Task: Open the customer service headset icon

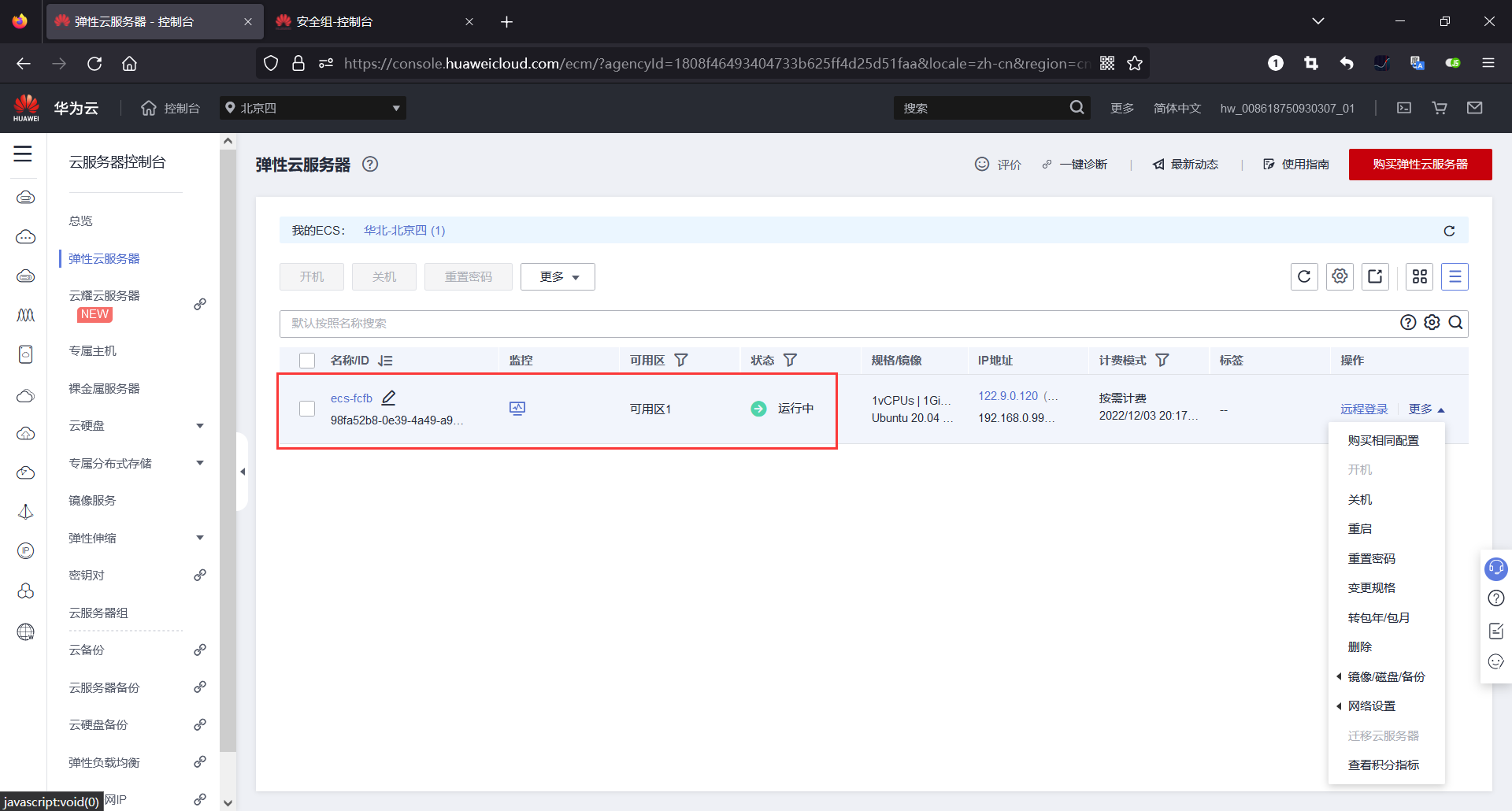Action: (1495, 568)
